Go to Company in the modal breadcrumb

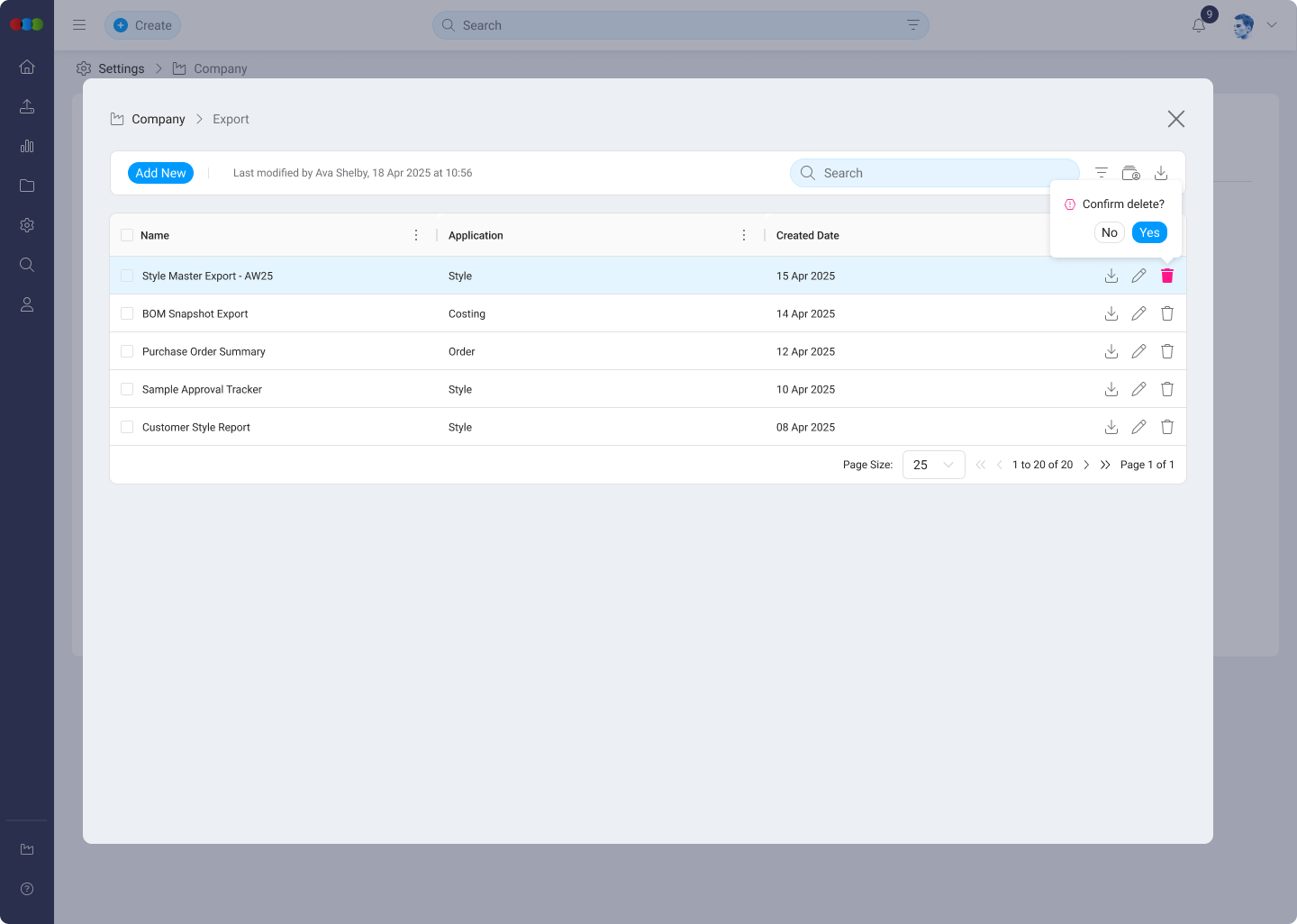tap(159, 119)
